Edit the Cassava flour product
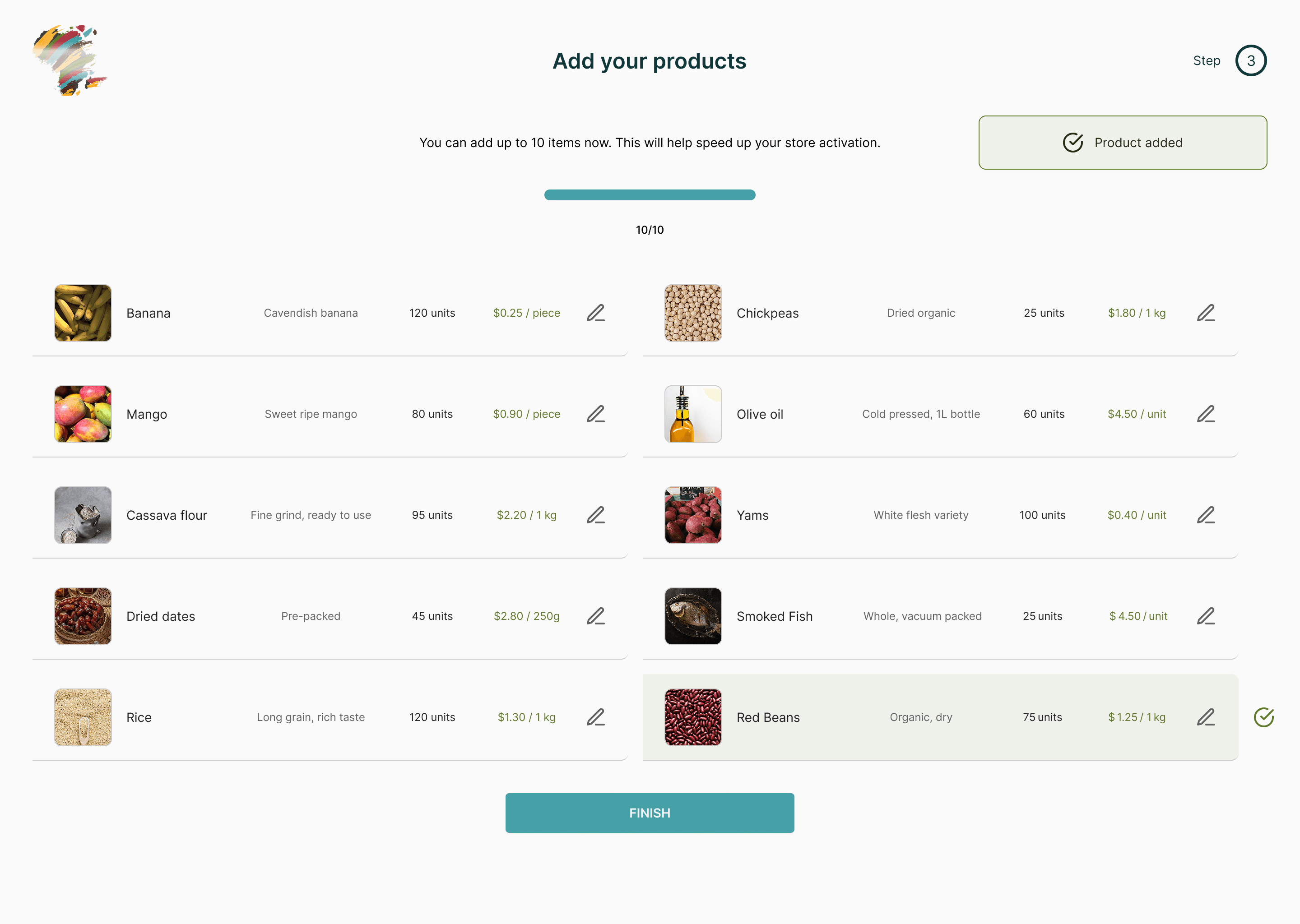Screen dimensions: 1300x924 coord(595,515)
